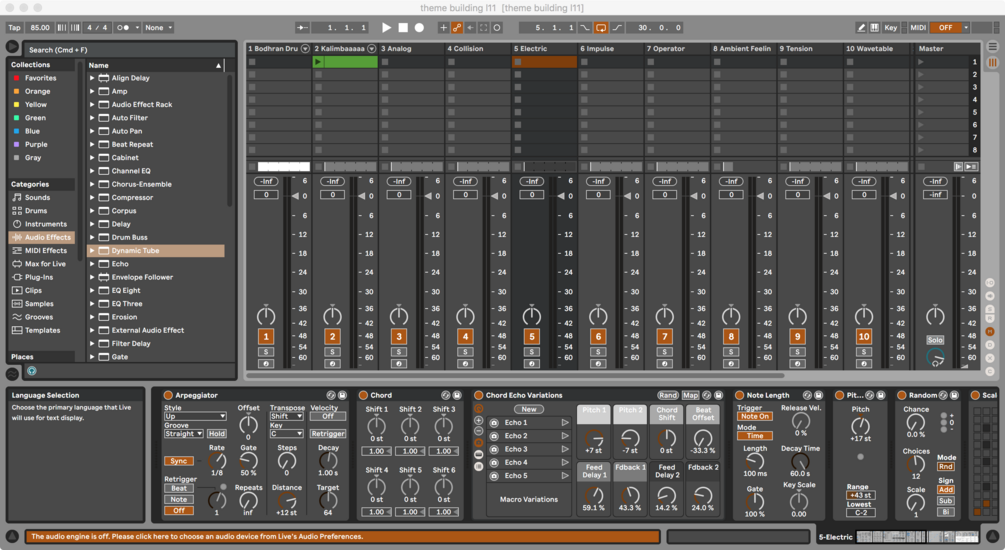Click the Echo 1 snapshot camera icon
The image size is (1005, 550).
[494, 422]
